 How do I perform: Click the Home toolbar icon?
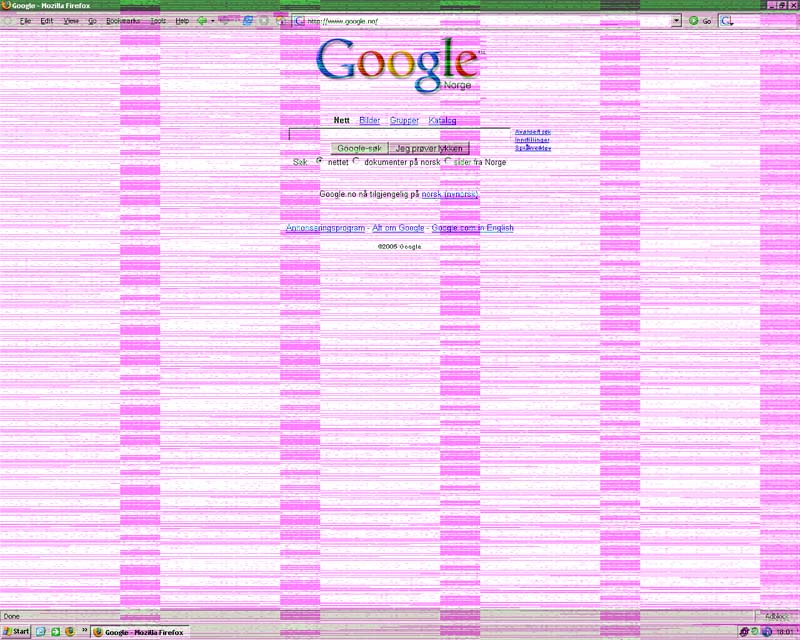point(280,21)
